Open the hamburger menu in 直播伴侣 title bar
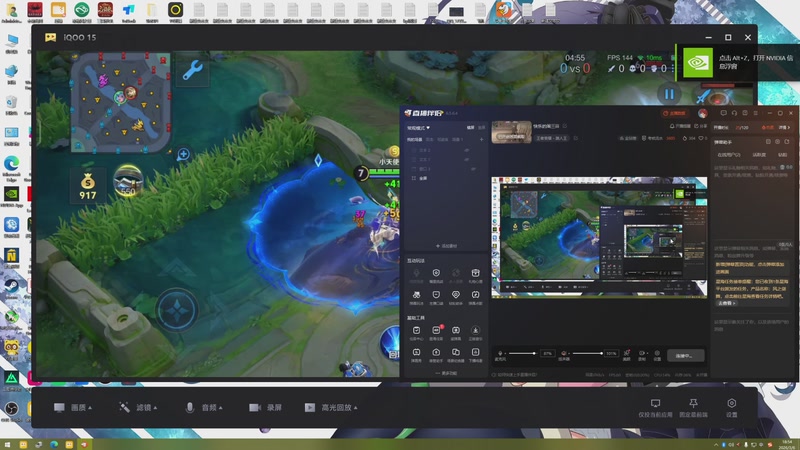This screenshot has height=450, width=800. 756,113
